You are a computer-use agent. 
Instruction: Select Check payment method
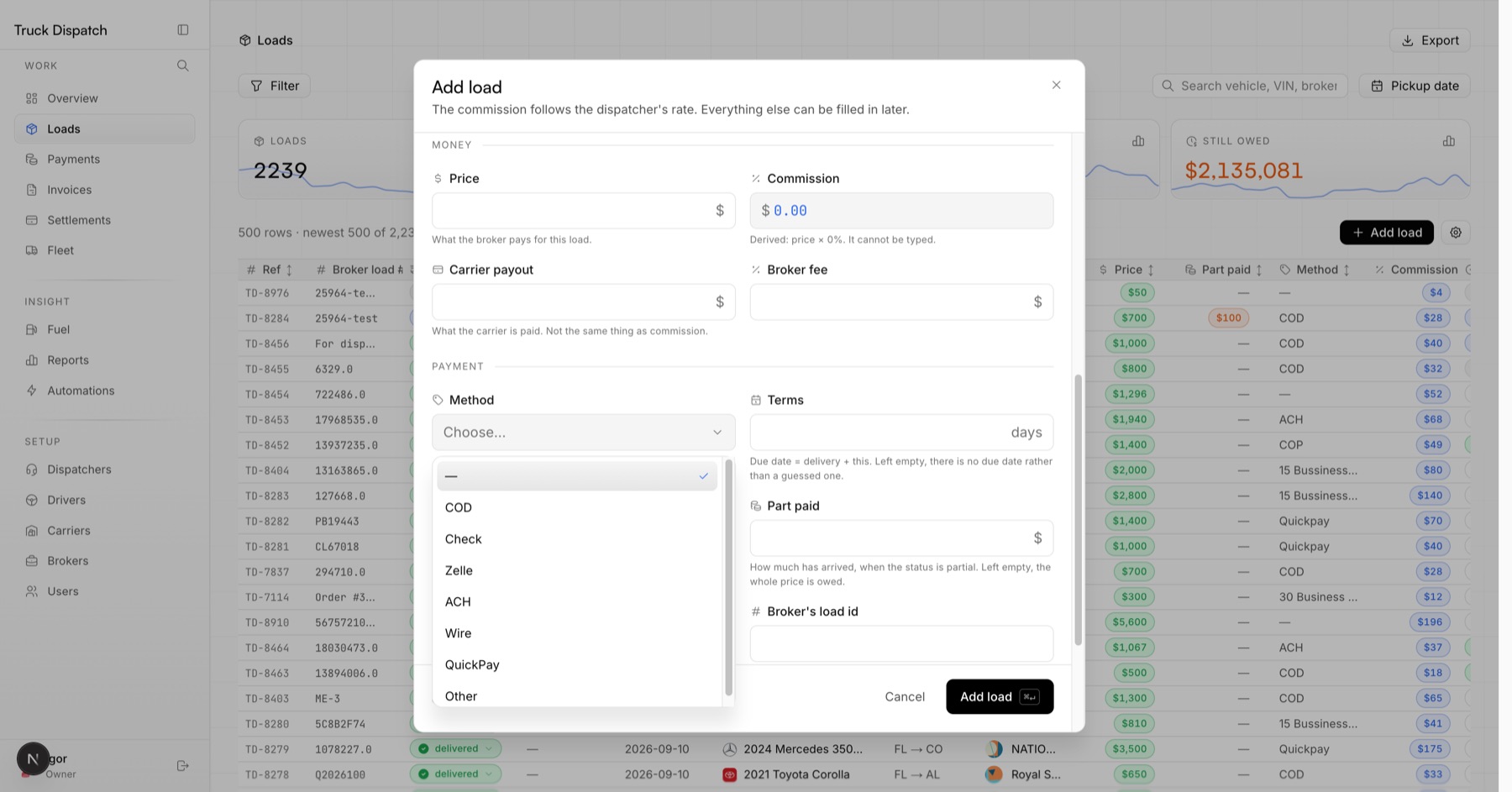[577, 539]
